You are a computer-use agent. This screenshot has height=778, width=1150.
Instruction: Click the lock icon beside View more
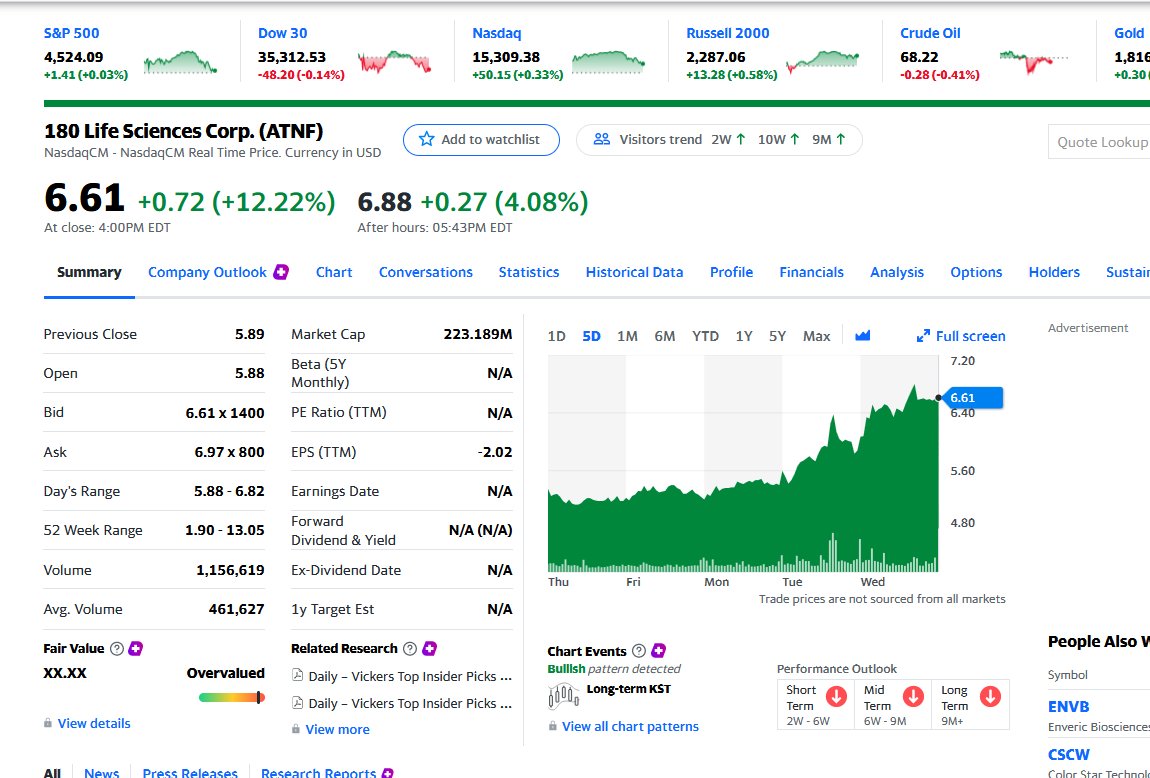(x=296, y=729)
